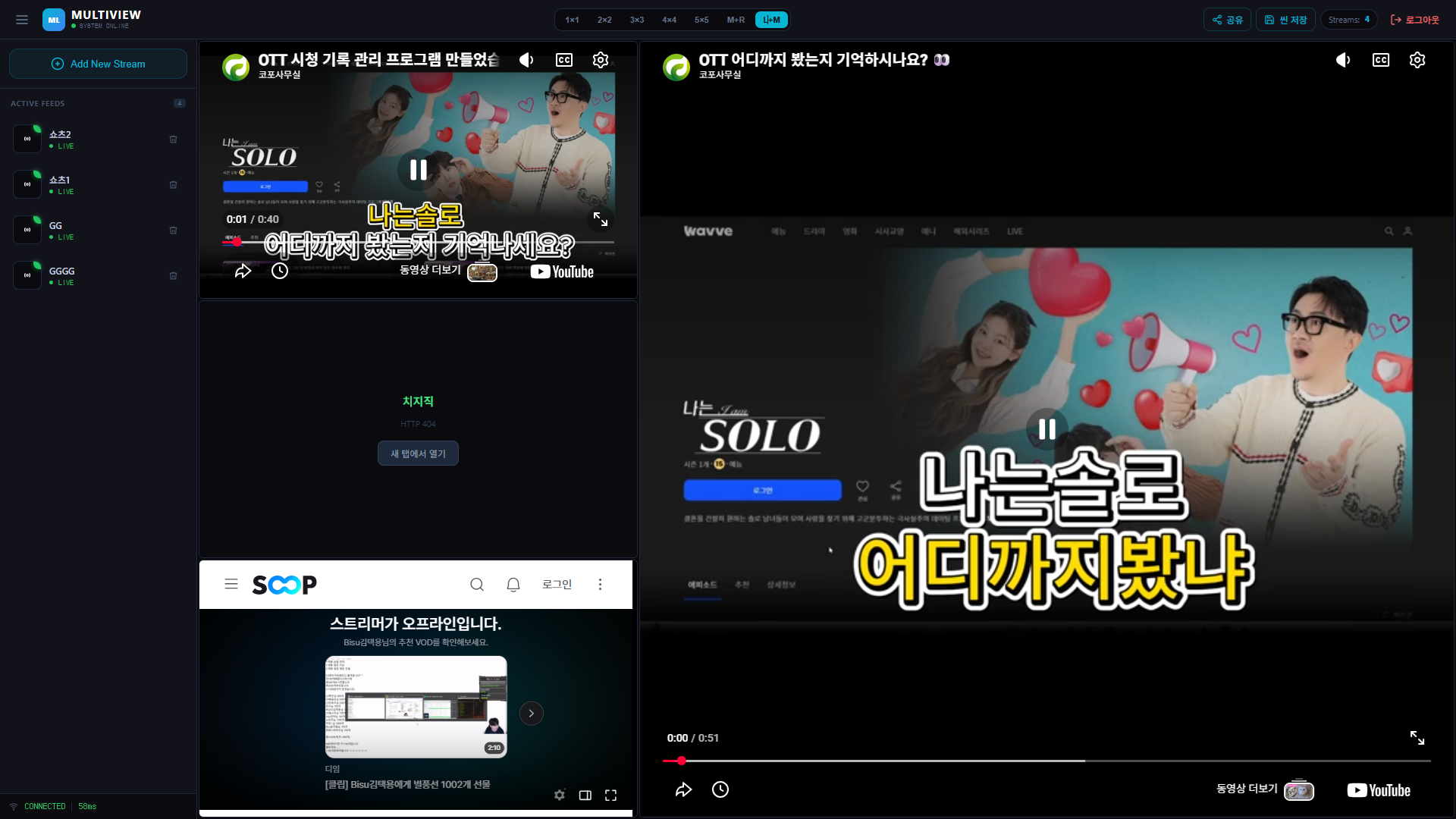Select the 쇼츠1 feed
The image size is (1456, 819).
click(x=99, y=185)
